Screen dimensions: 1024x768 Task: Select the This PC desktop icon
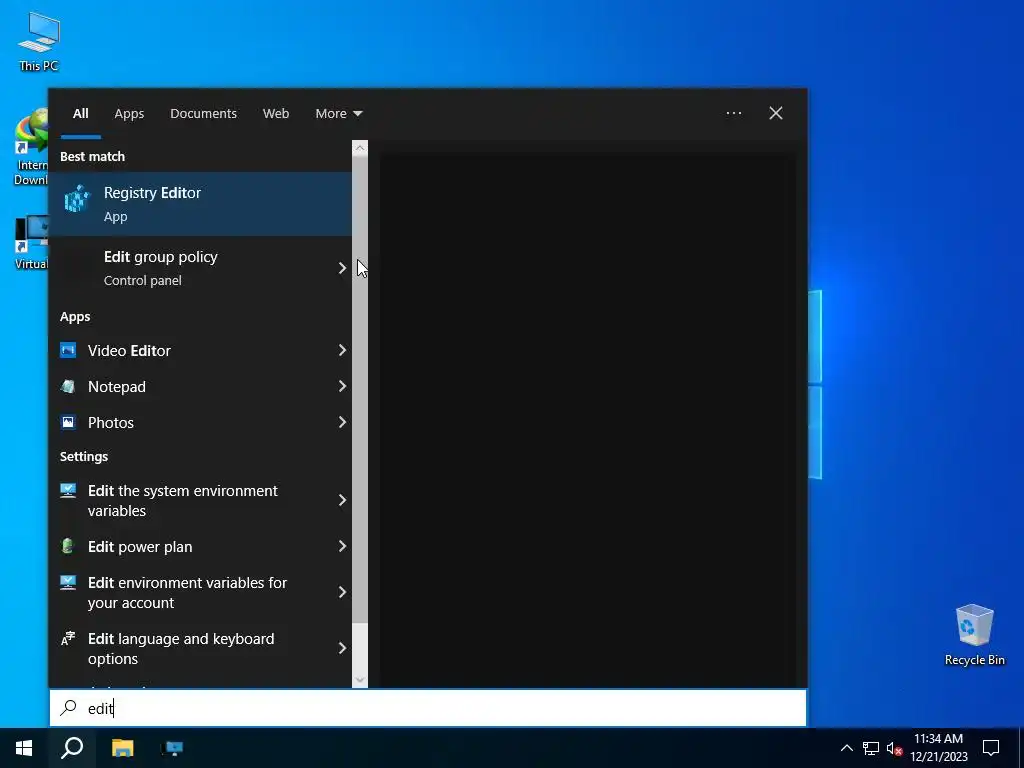[x=39, y=41]
